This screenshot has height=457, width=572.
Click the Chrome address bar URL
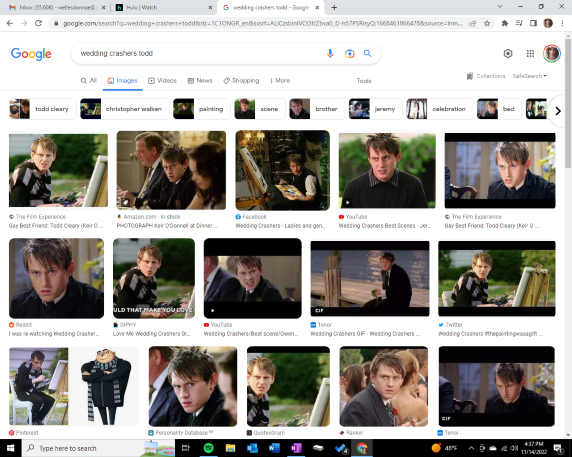pyautogui.click(x=263, y=23)
